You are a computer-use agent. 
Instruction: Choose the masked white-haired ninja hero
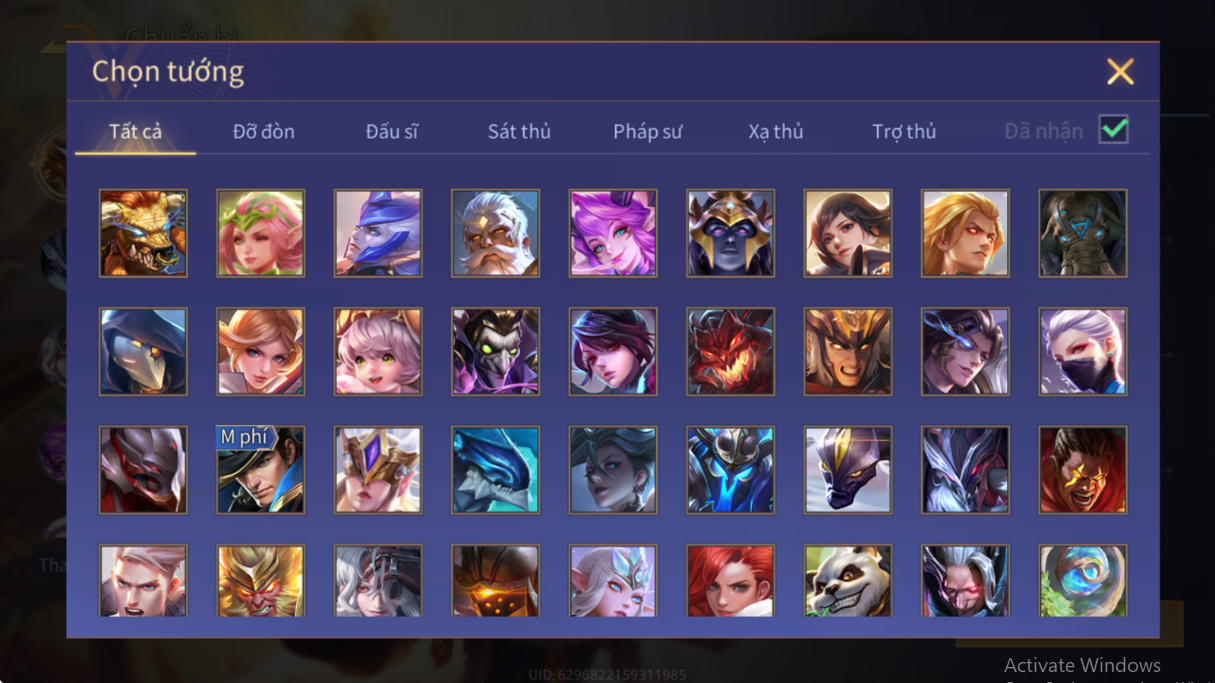coord(1083,351)
